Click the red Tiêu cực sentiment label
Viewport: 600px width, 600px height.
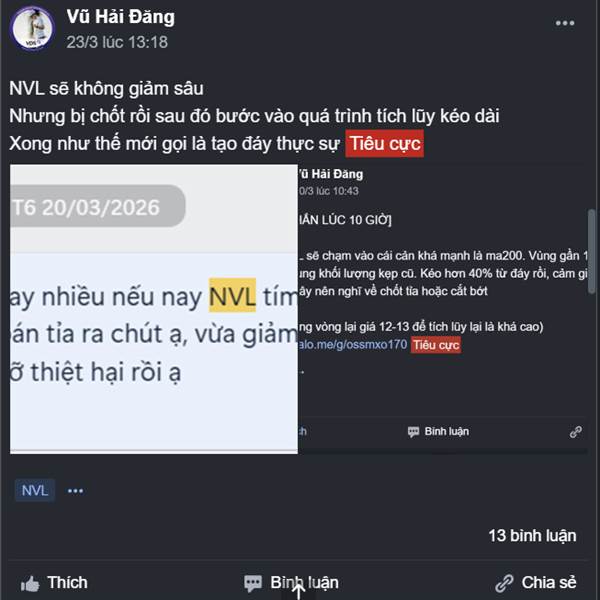pyautogui.click(x=385, y=143)
